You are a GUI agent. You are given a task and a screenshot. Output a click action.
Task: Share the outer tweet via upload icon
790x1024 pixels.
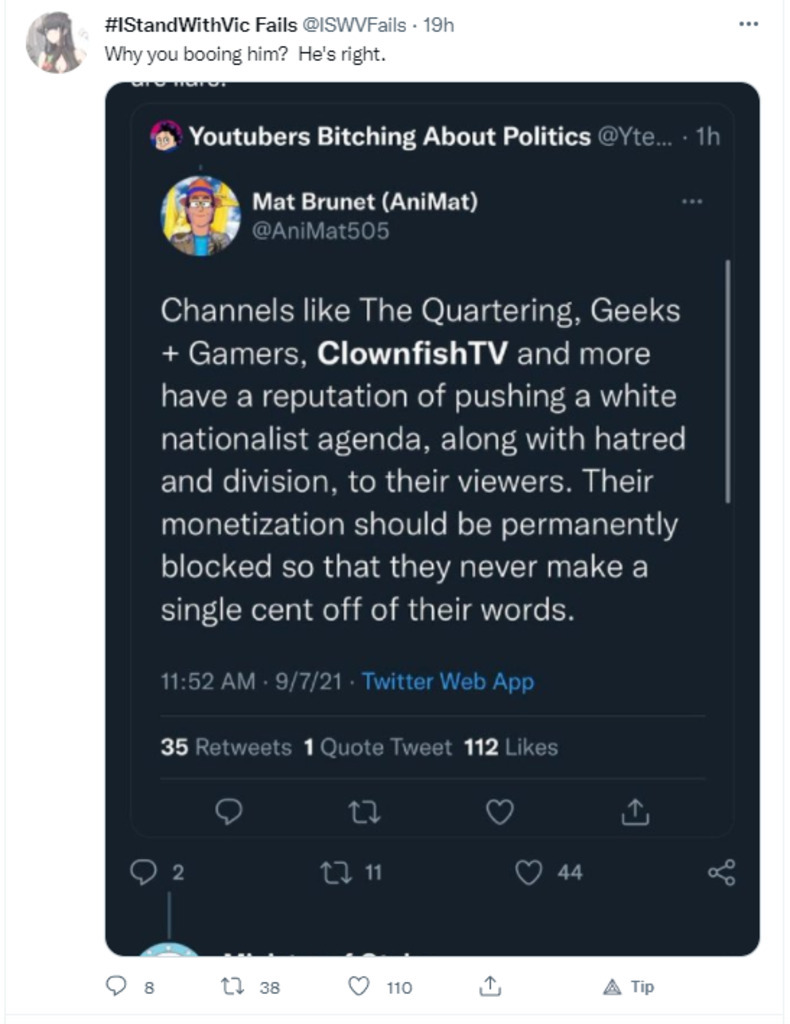click(x=490, y=987)
